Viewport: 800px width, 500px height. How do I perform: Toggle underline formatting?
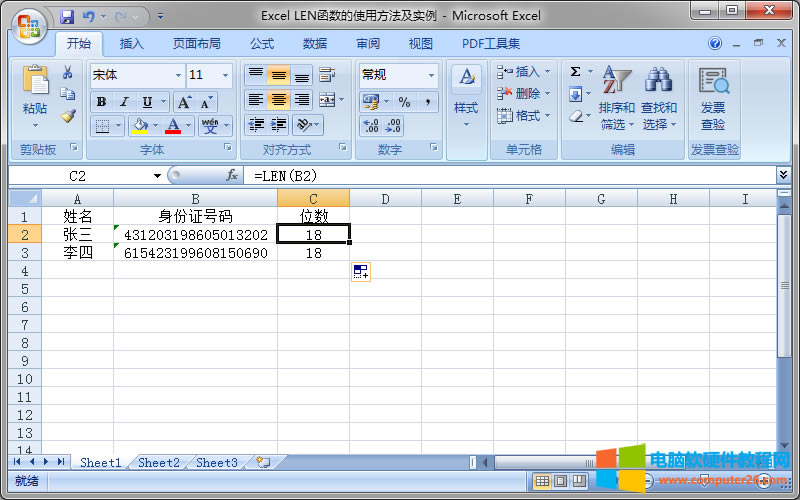[147, 102]
